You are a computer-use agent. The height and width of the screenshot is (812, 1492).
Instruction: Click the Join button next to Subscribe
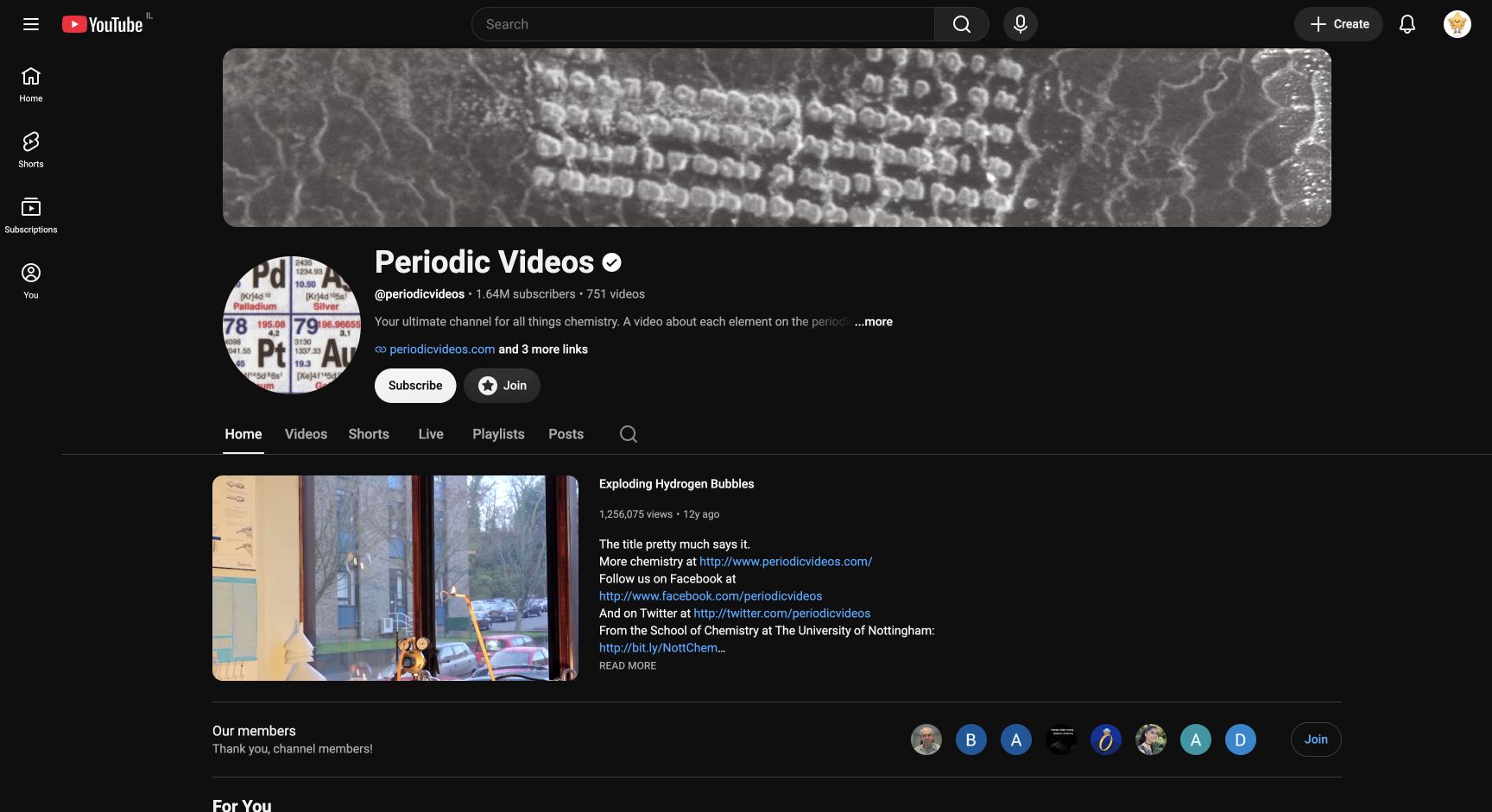pos(503,386)
